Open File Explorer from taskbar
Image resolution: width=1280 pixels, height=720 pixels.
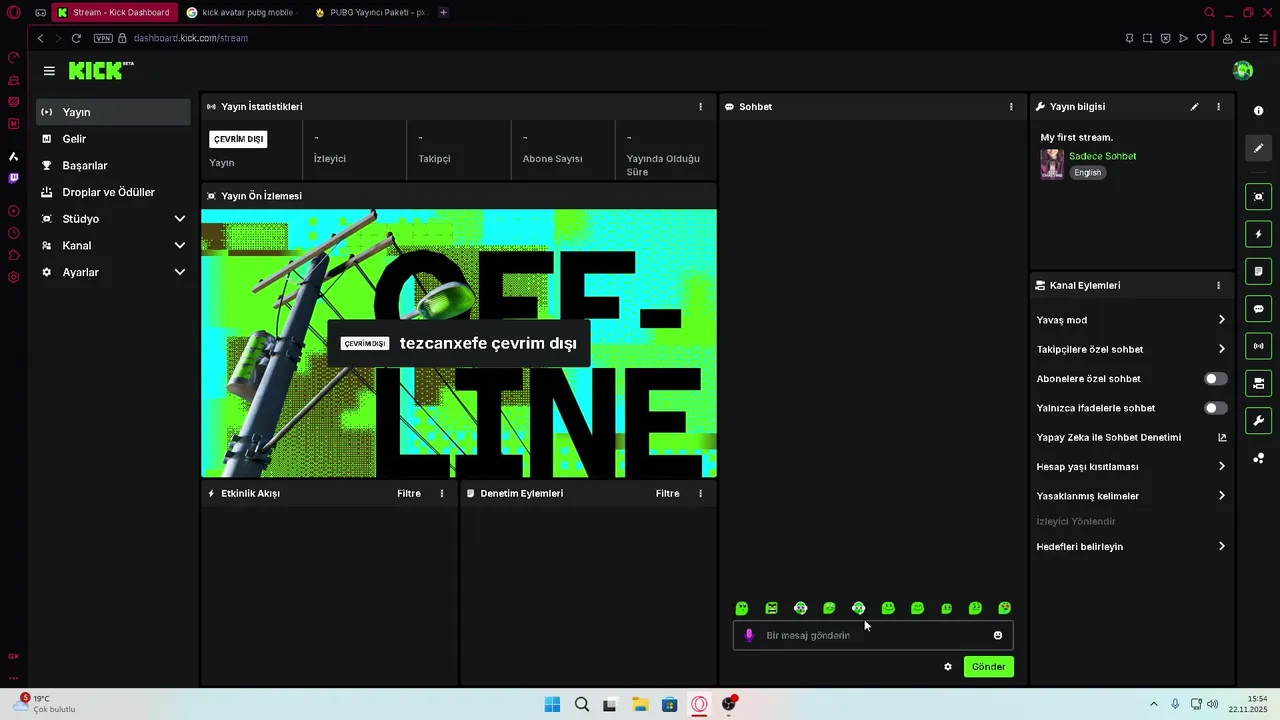click(640, 705)
